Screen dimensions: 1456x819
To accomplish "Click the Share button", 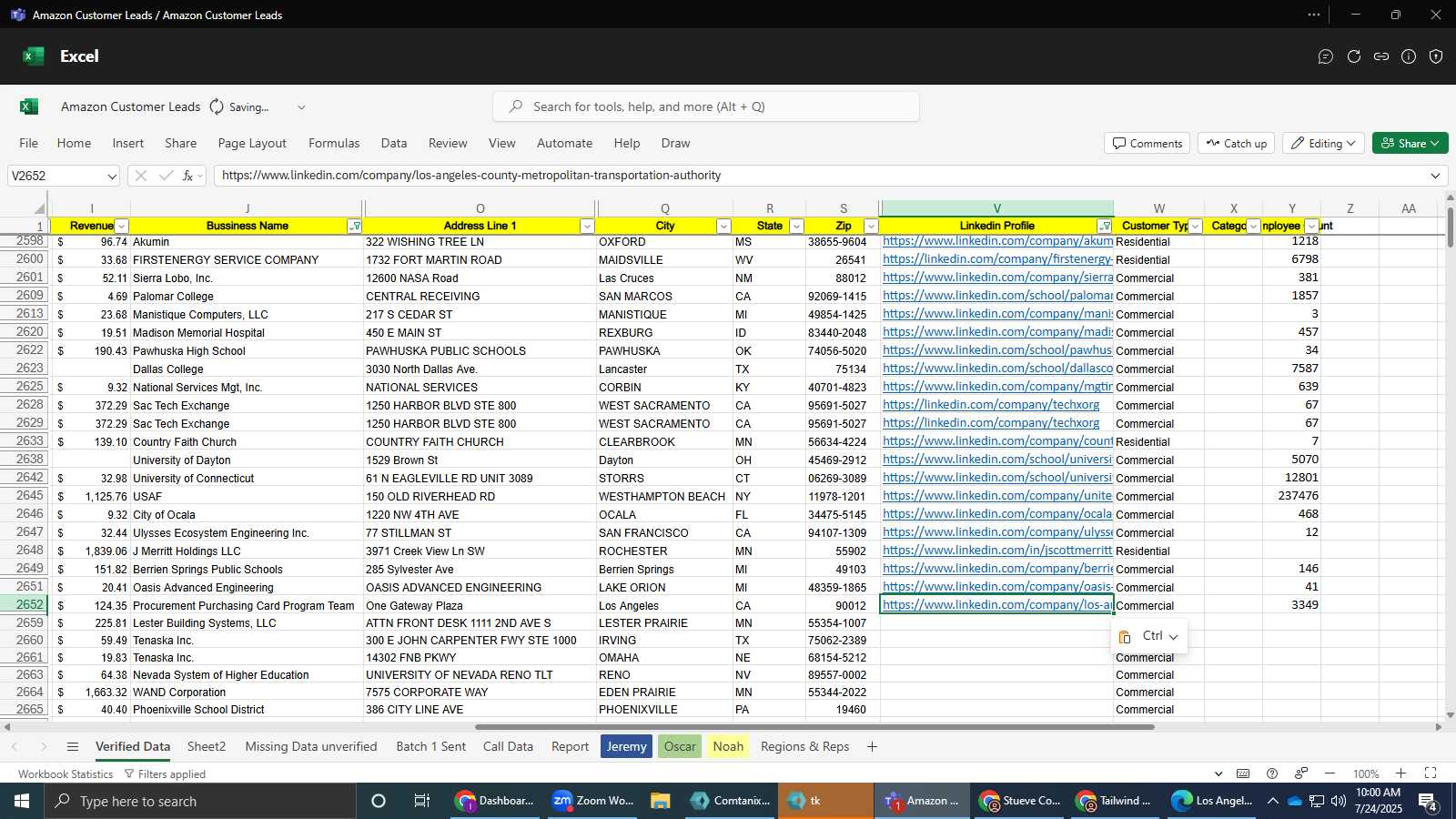I will click(x=1410, y=143).
